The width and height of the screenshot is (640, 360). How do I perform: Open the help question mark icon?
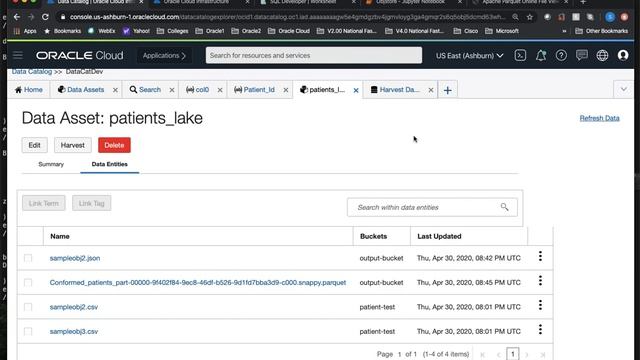pos(561,55)
